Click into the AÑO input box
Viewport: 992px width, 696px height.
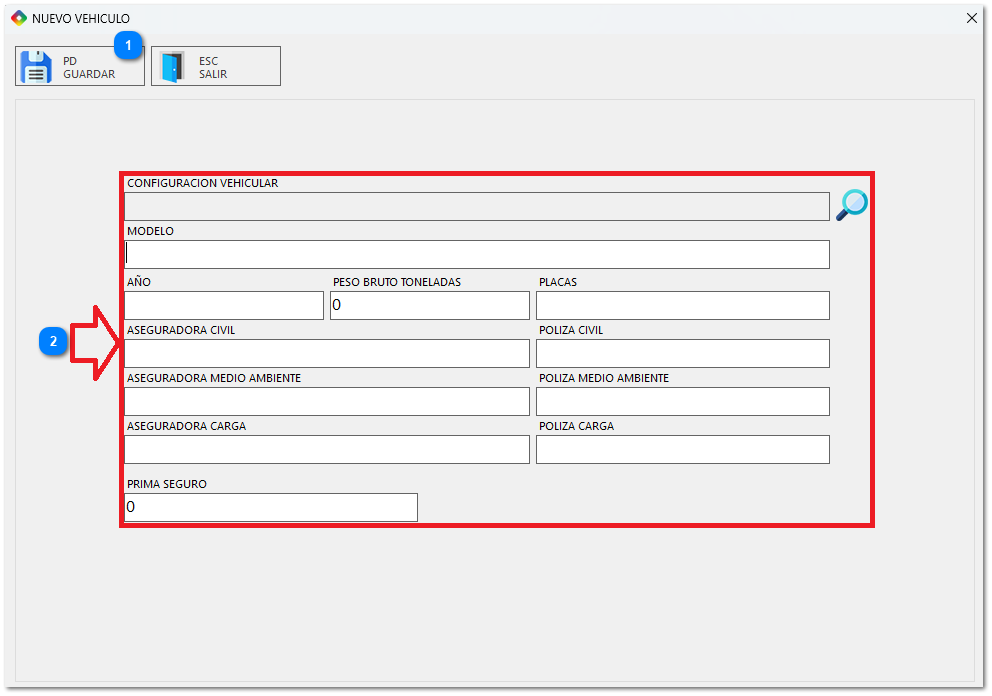(224, 305)
